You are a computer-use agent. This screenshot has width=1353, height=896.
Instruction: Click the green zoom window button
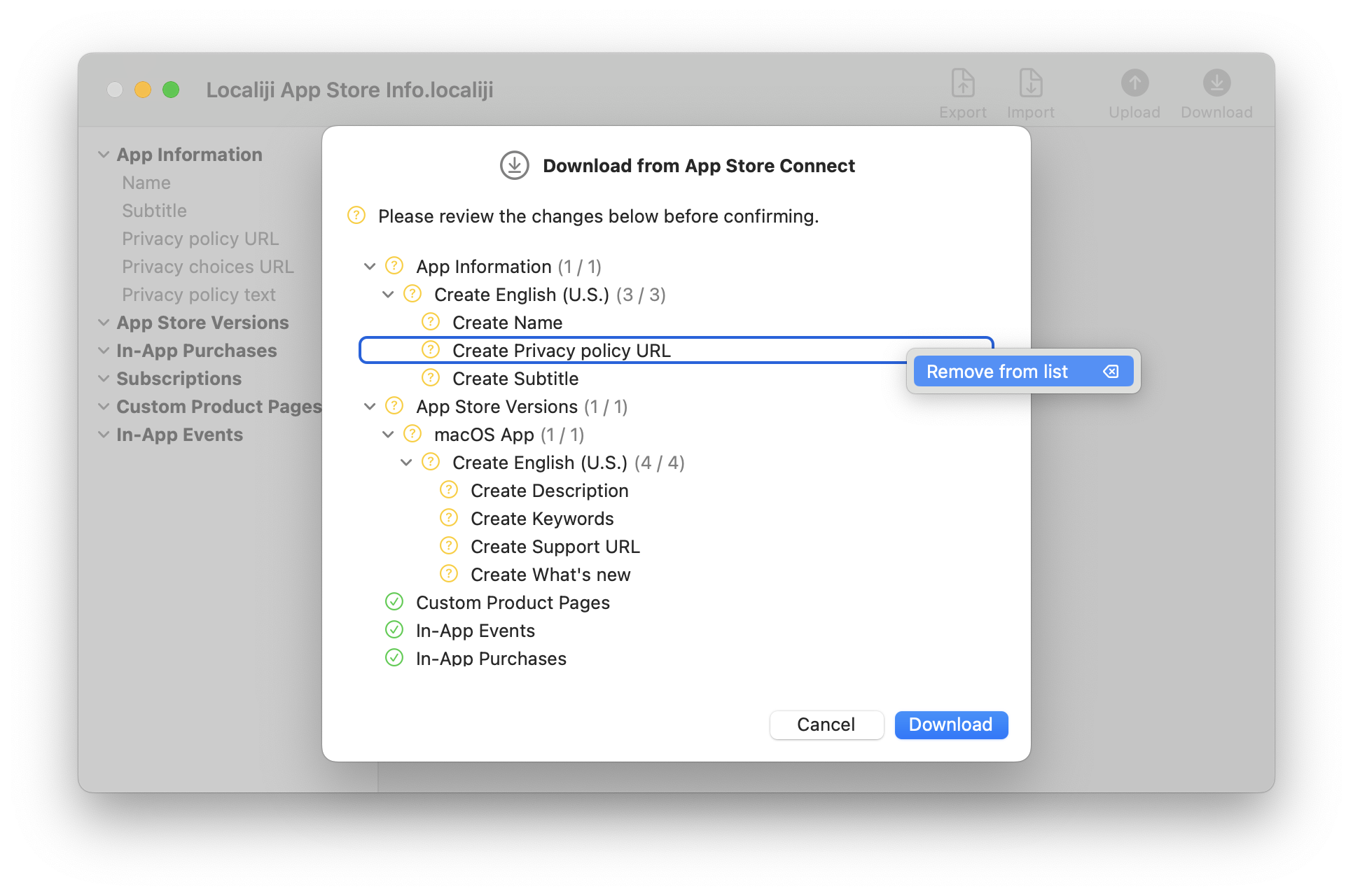171,90
